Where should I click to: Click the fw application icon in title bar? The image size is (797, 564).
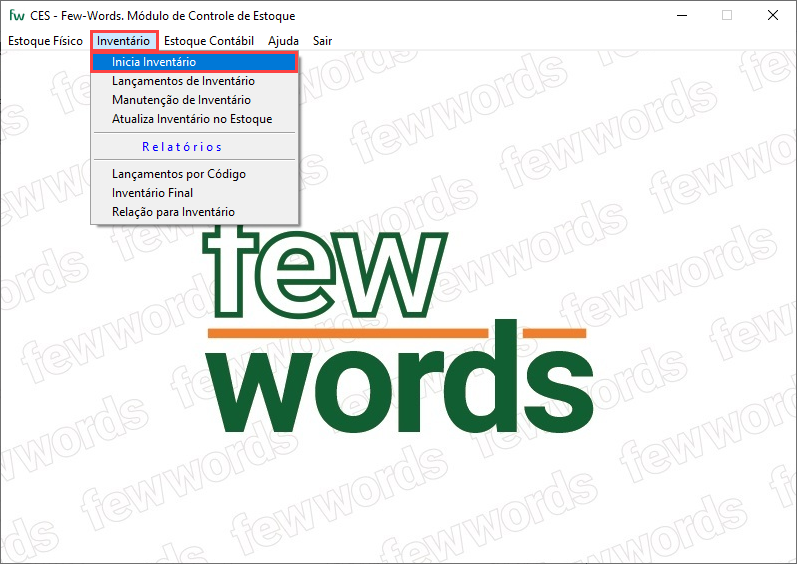[x=16, y=15]
